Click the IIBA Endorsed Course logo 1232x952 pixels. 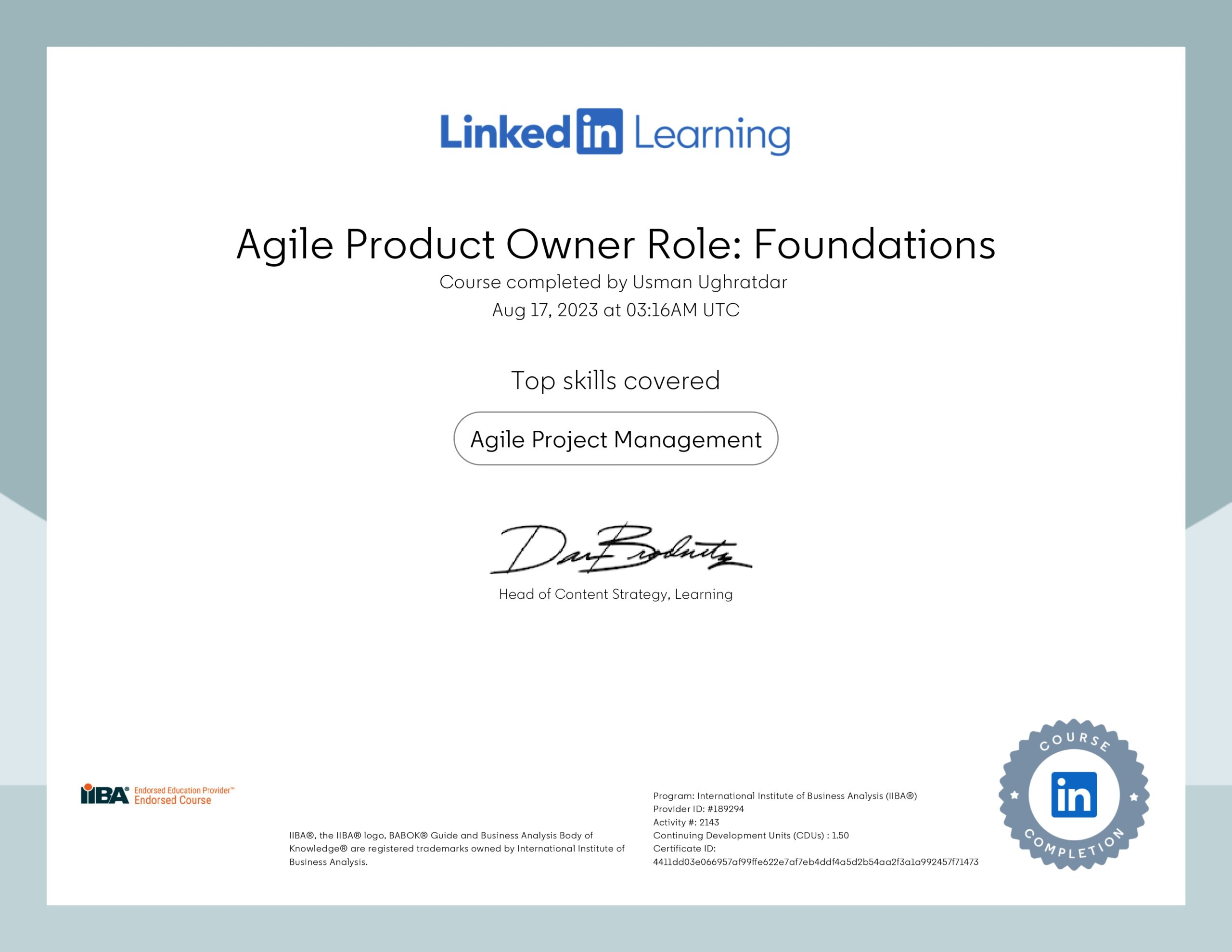click(x=157, y=795)
